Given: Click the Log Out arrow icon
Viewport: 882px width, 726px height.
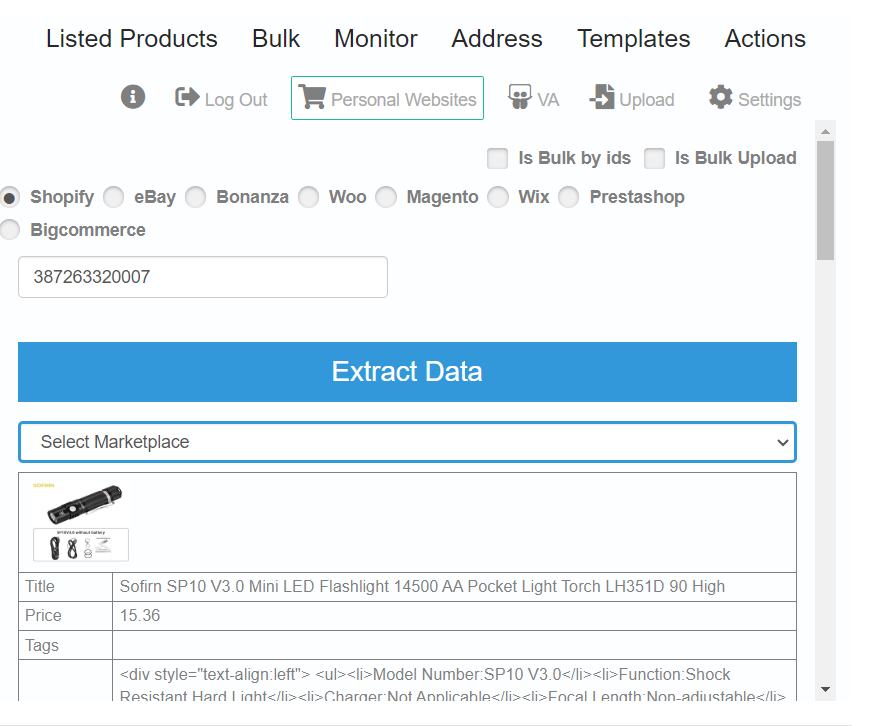Looking at the screenshot, I should tap(187, 97).
